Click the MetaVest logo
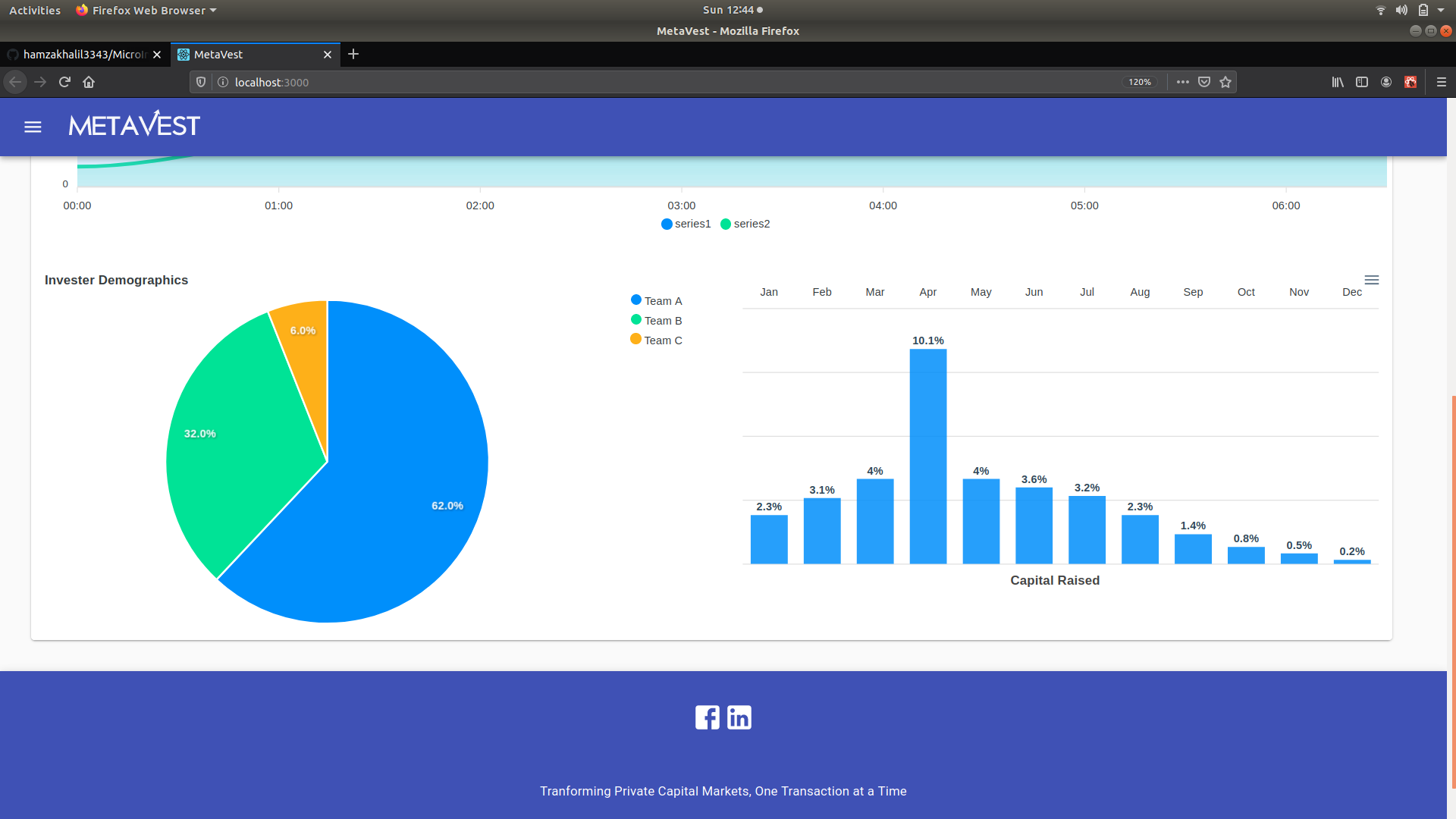Viewport: 1456px width, 819px height. pos(134,125)
